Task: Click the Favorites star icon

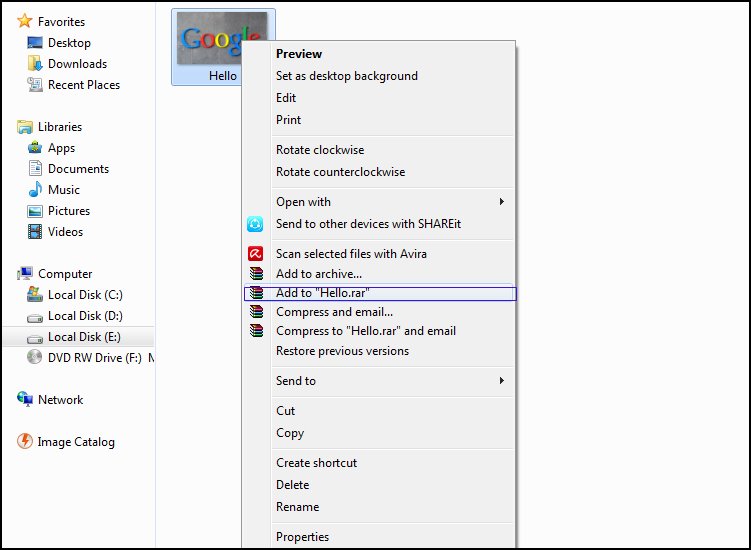Action: 24,21
